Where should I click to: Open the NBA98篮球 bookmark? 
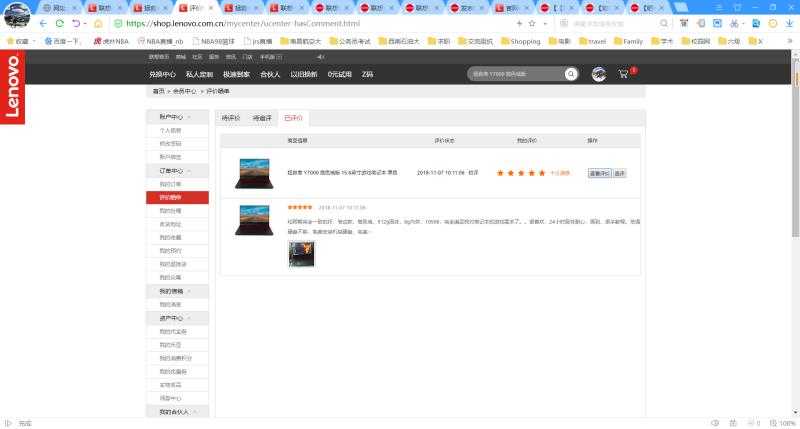(214, 41)
